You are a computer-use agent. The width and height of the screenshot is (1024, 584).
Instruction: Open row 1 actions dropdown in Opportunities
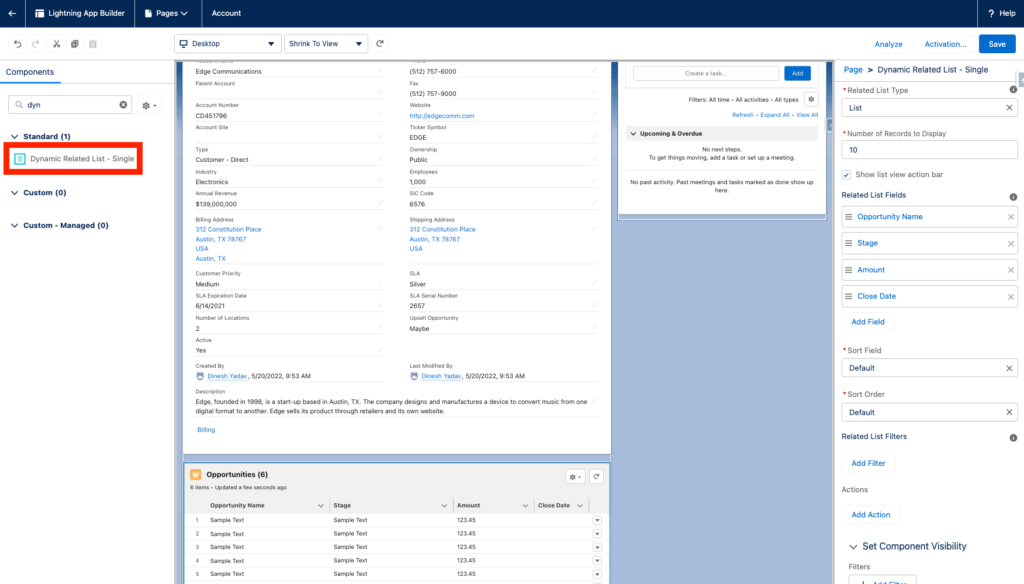tap(597, 521)
